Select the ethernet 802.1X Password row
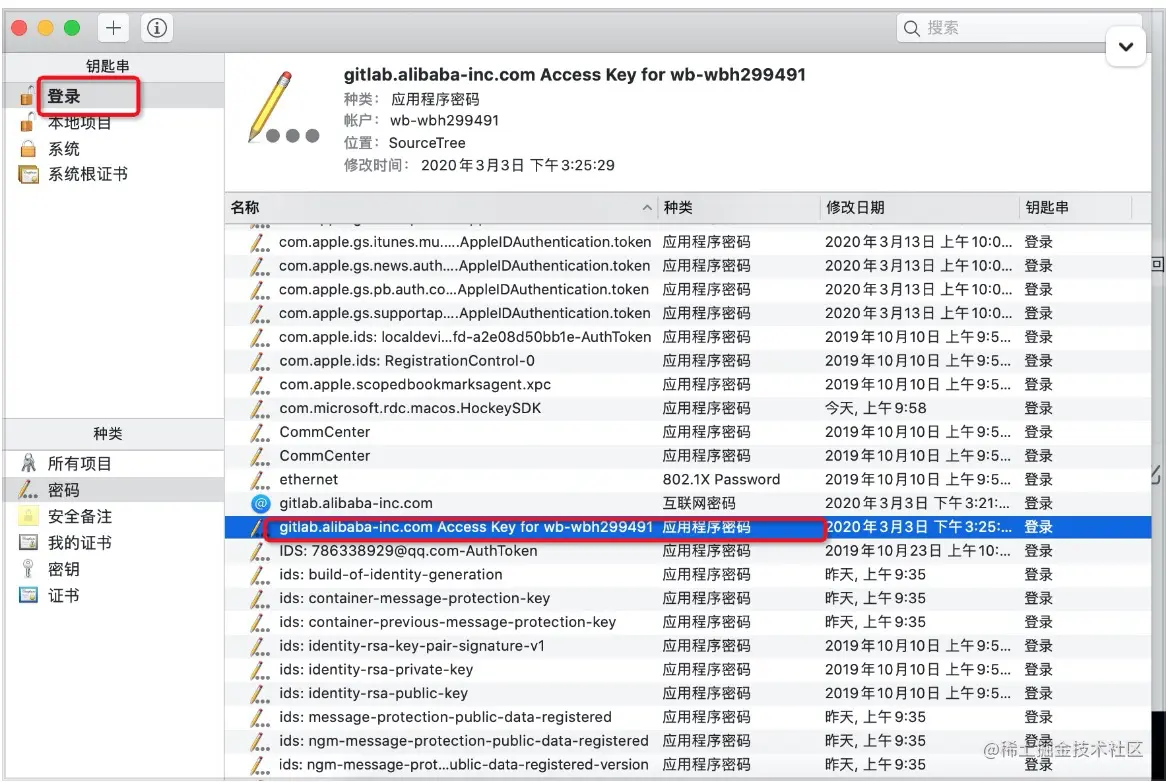The width and height of the screenshot is (1166, 782). [688, 479]
